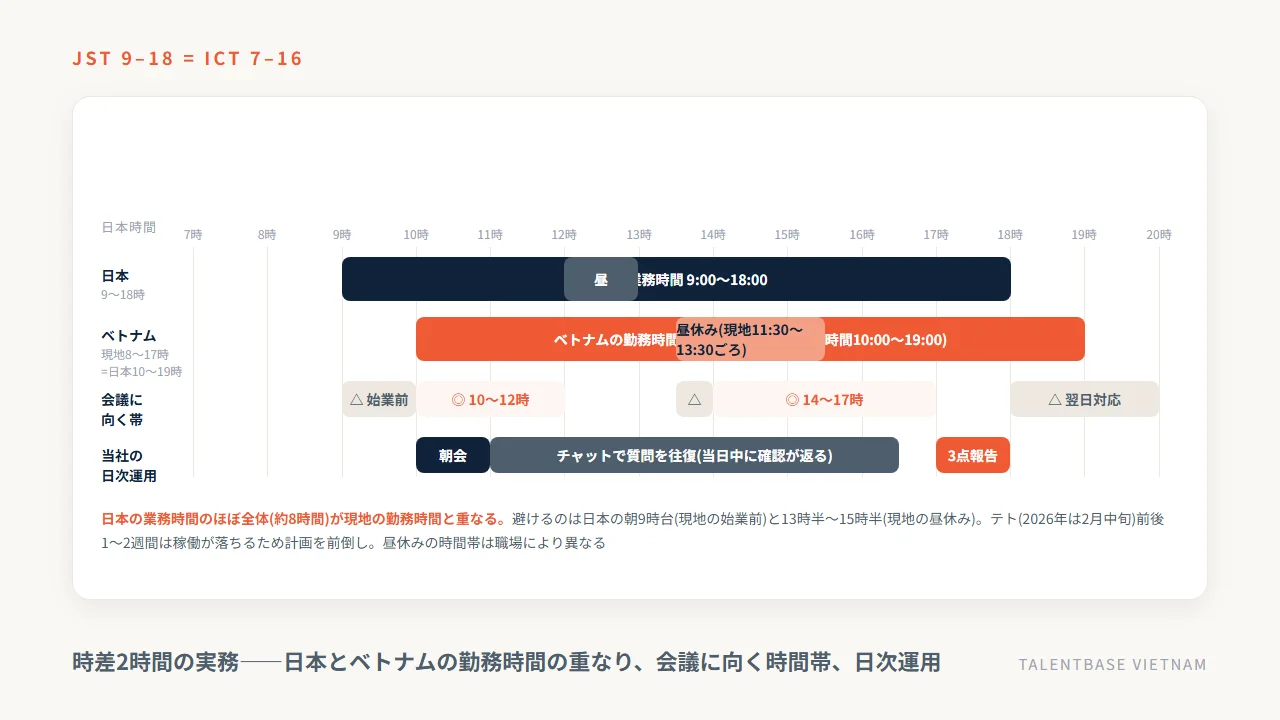Click the 昼休み(現地11:30〜13:30ごろ) block
The width and height of the screenshot is (1280, 720).
[750, 339]
